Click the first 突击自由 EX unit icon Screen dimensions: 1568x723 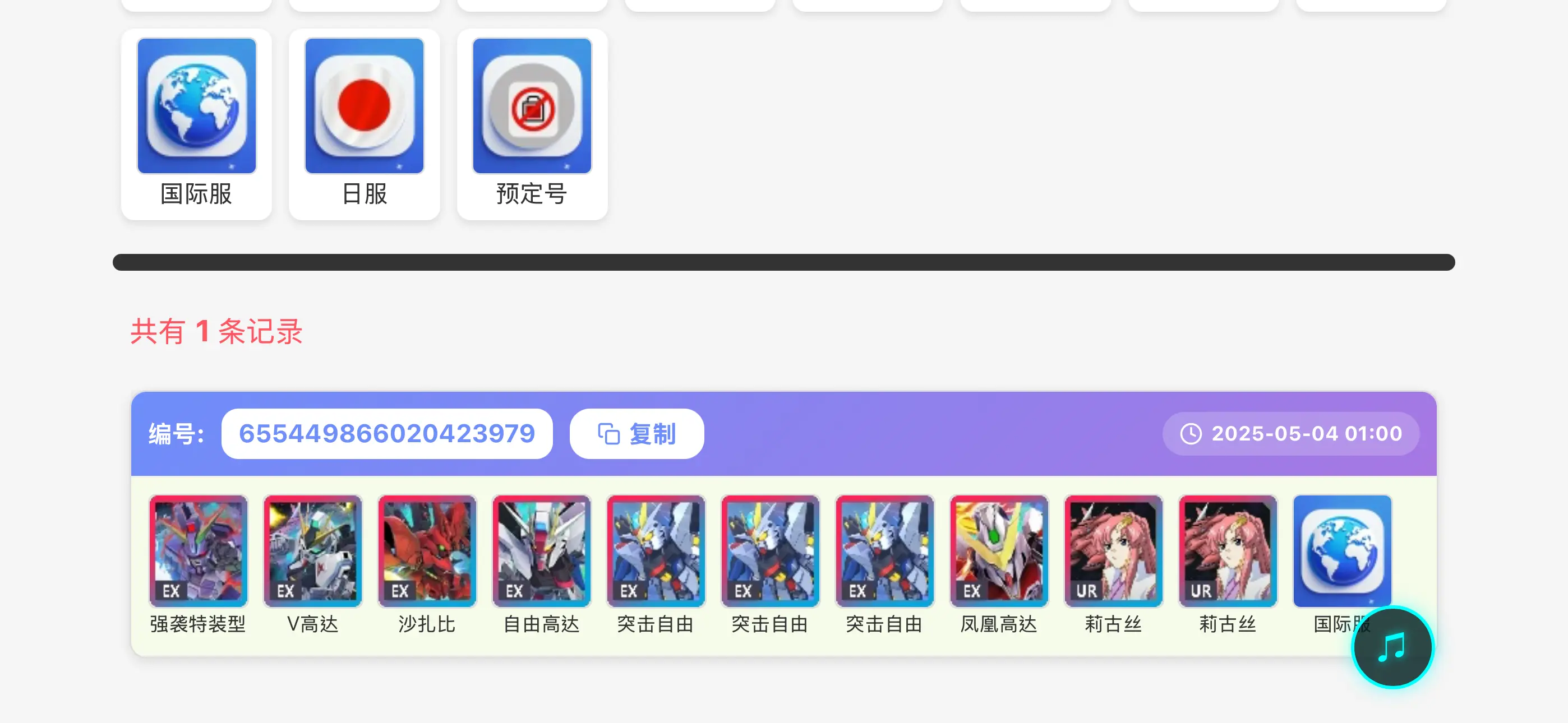click(x=656, y=551)
